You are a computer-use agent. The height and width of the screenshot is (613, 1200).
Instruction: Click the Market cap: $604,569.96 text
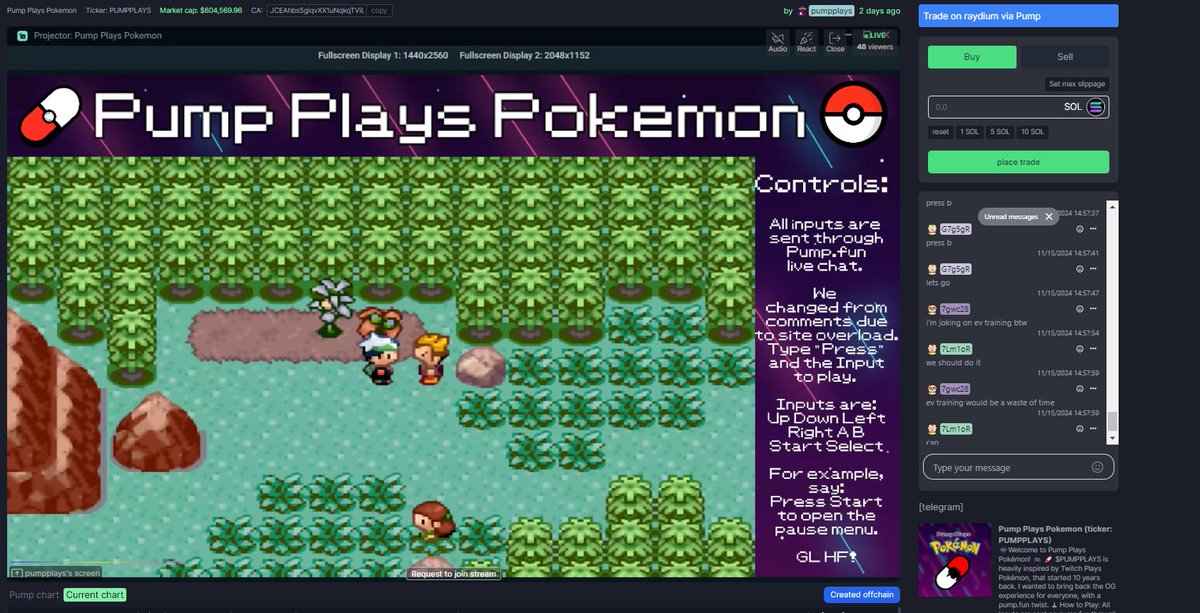click(x=201, y=10)
